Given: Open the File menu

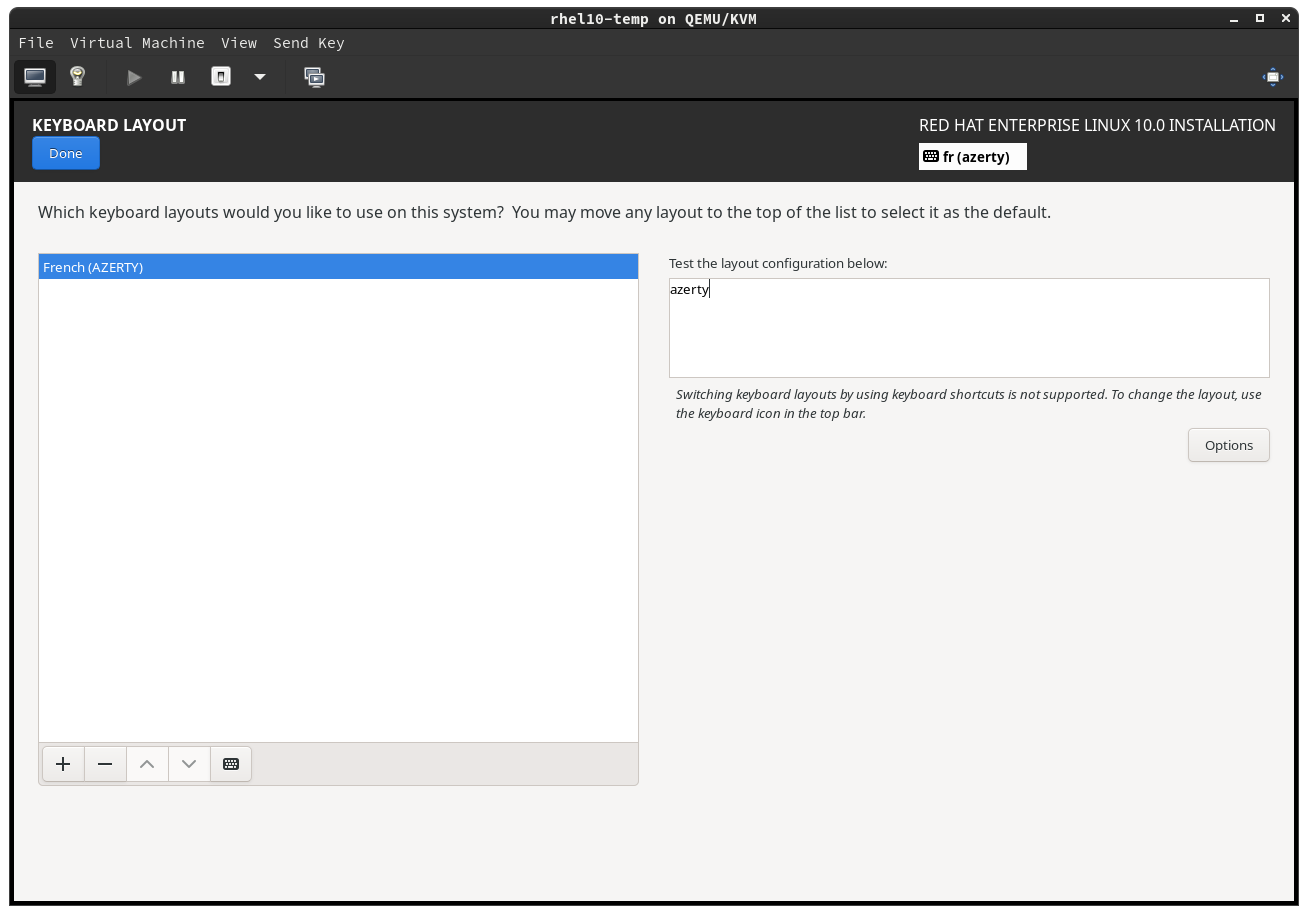Looking at the screenshot, I should point(36,43).
